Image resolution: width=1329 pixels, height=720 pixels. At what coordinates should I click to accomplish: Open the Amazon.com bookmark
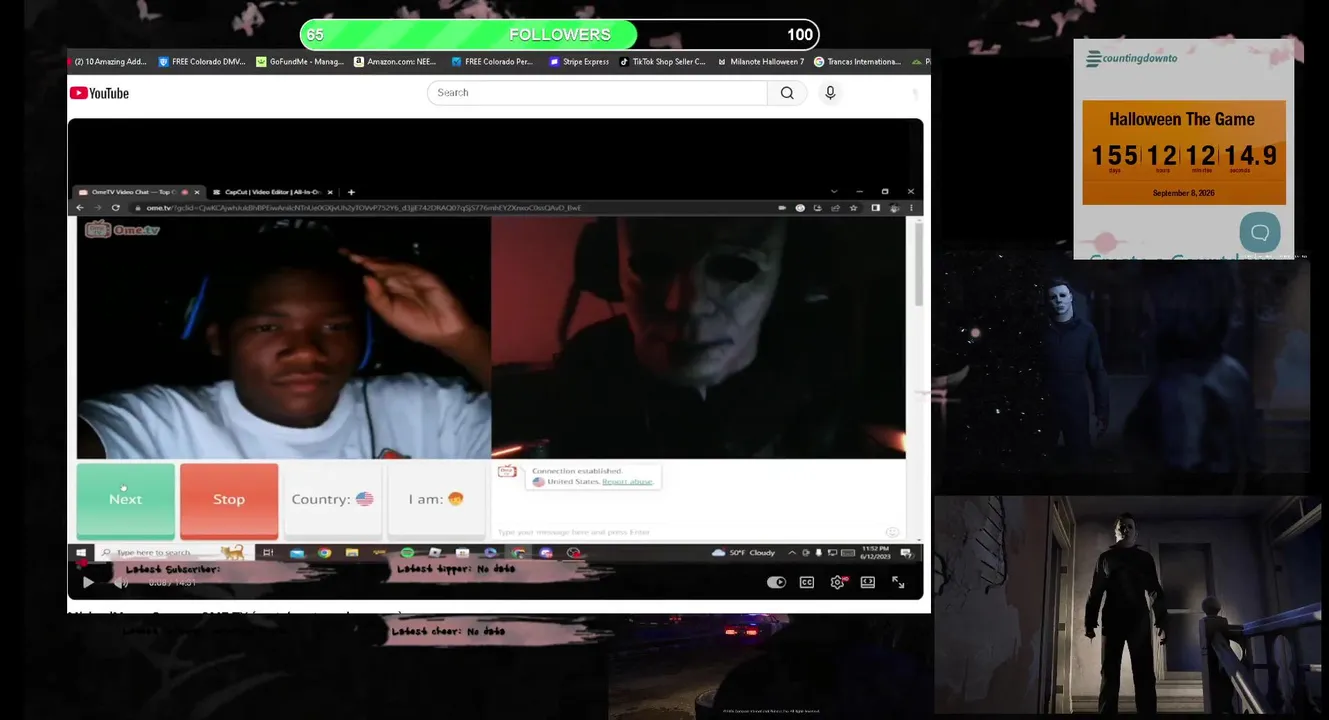tap(395, 62)
